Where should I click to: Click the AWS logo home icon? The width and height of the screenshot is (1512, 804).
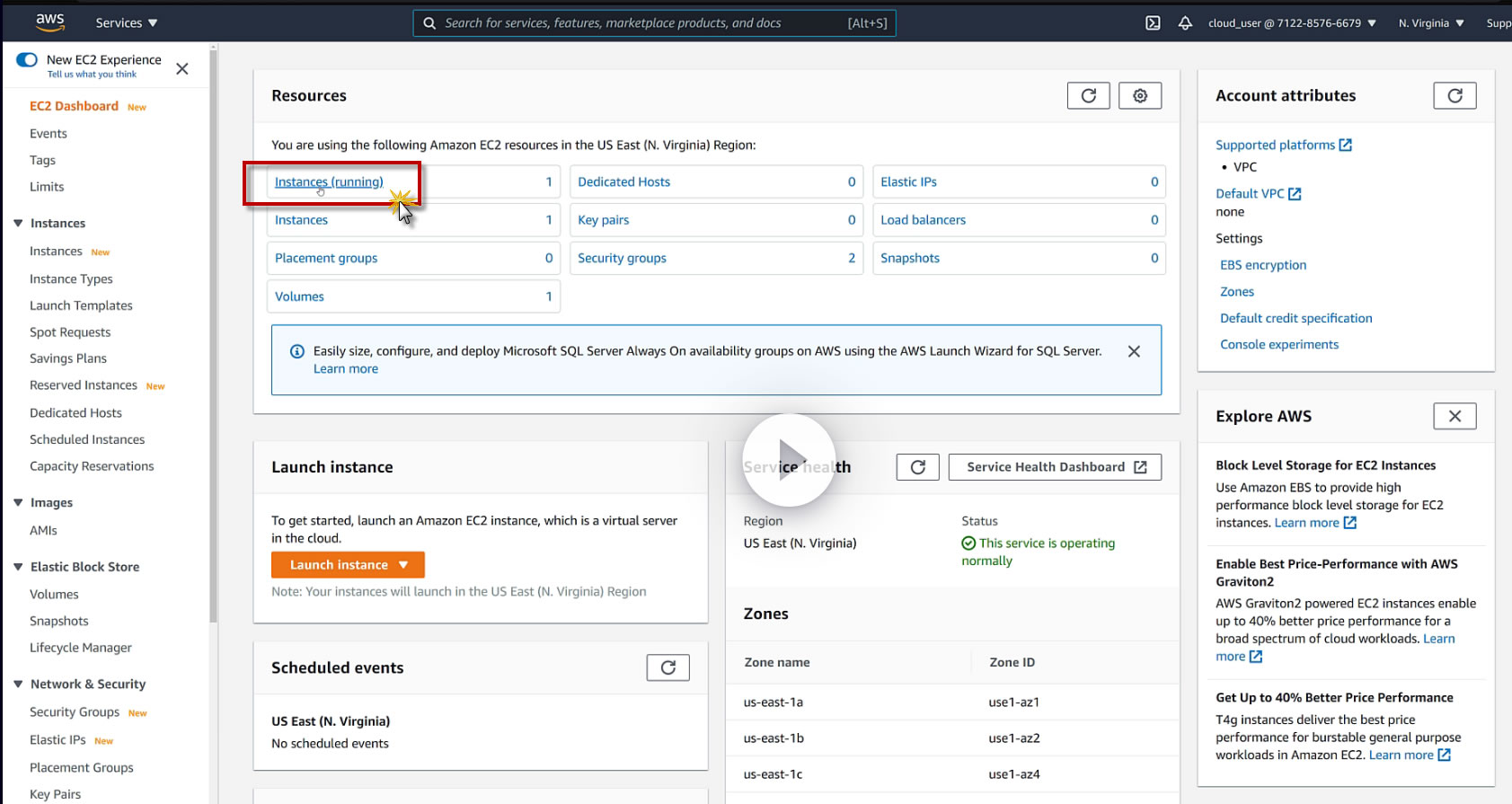tap(50, 22)
